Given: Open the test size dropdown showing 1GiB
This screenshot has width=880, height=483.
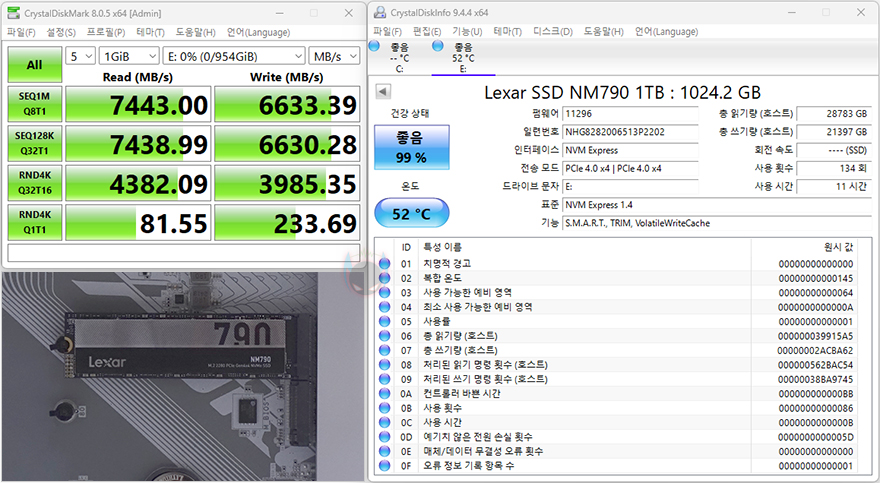Looking at the screenshot, I should [x=129, y=56].
